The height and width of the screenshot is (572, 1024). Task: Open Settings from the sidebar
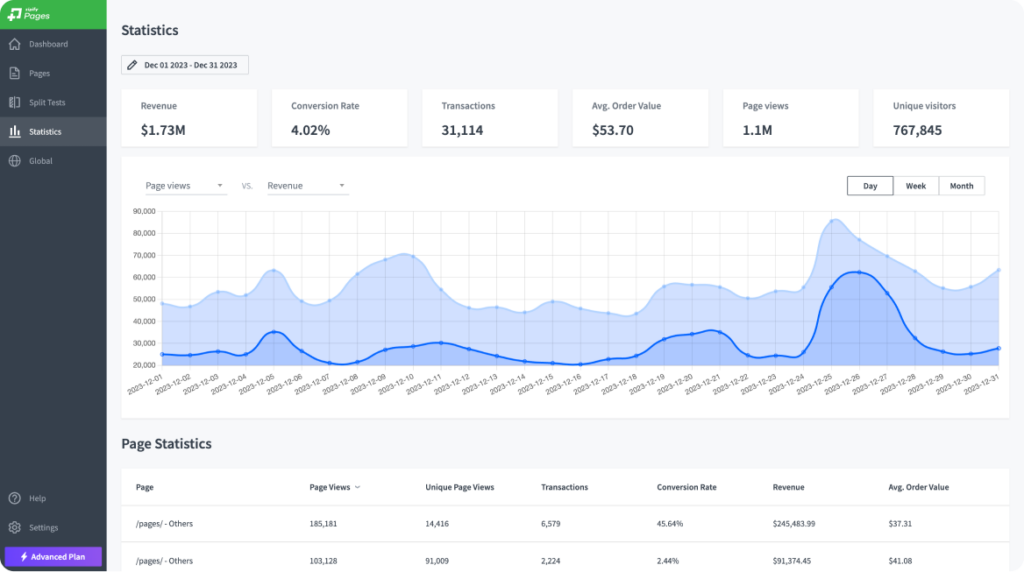coord(53,528)
